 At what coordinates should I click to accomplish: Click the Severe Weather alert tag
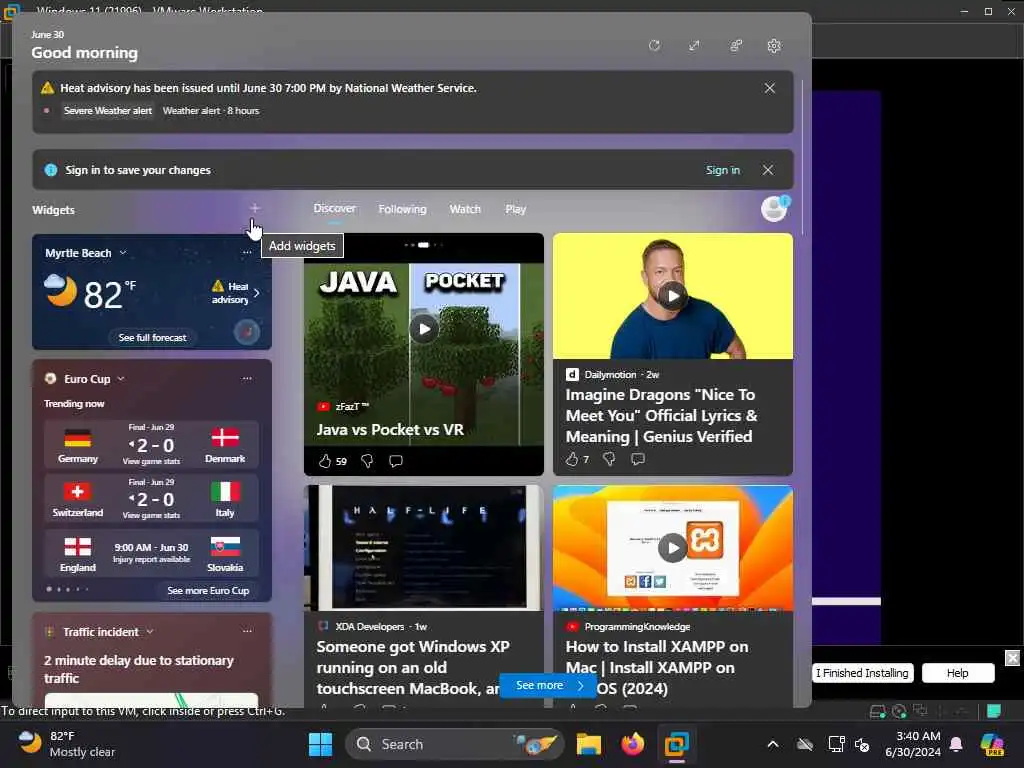pyautogui.click(x=108, y=111)
